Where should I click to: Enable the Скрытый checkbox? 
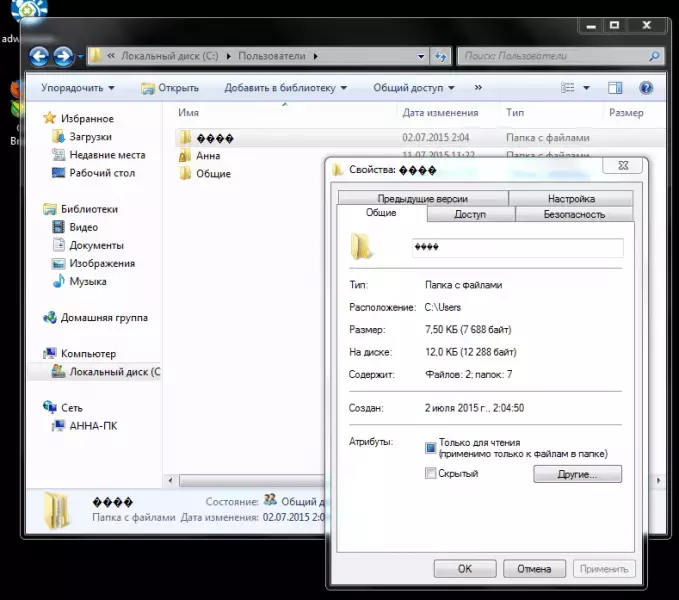pos(430,473)
